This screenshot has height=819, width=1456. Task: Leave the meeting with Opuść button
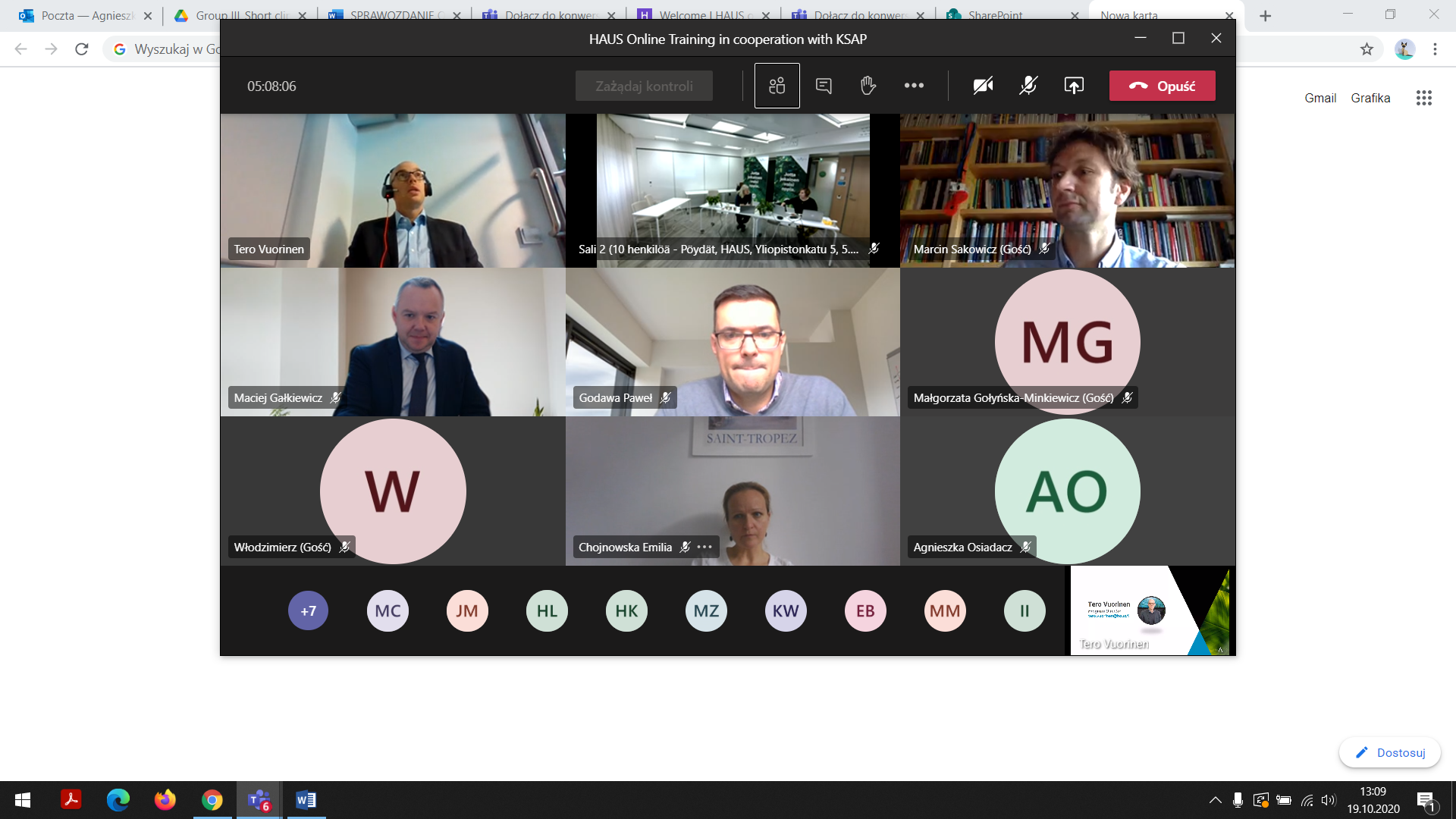(1162, 86)
